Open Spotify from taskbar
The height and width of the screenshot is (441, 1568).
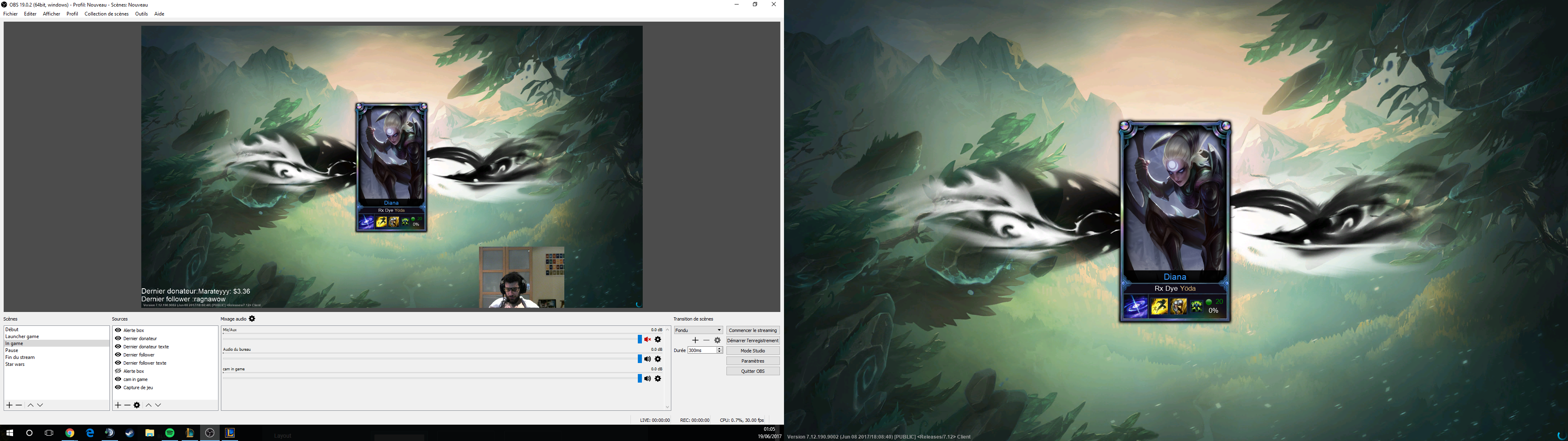point(170,433)
